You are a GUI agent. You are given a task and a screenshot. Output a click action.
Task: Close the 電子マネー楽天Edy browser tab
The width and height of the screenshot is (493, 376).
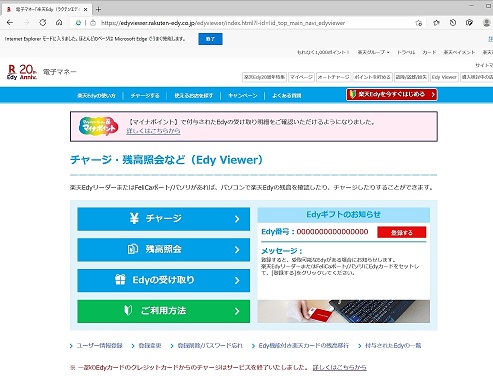pyautogui.click(x=85, y=9)
